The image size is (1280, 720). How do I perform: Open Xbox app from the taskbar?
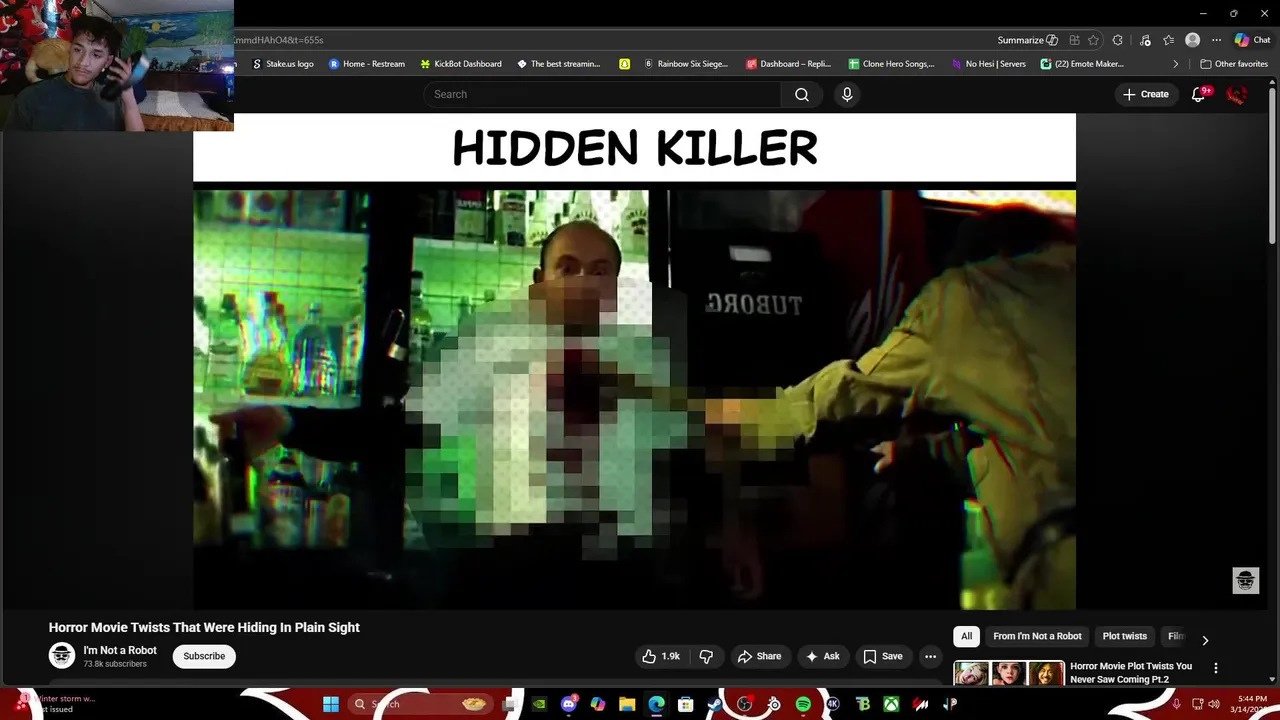click(x=891, y=704)
